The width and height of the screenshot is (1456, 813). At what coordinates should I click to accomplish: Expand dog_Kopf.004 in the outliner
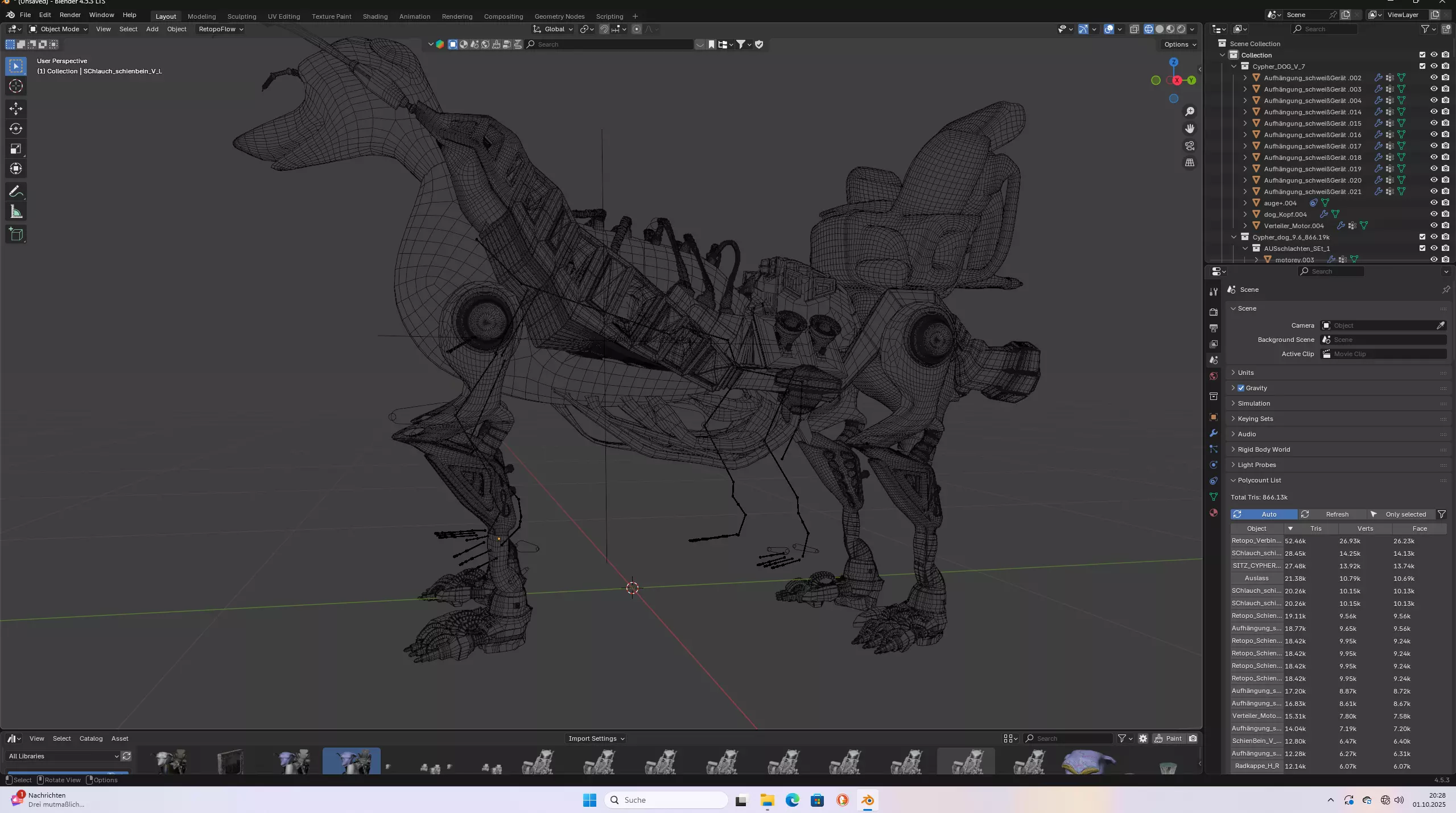(x=1245, y=214)
